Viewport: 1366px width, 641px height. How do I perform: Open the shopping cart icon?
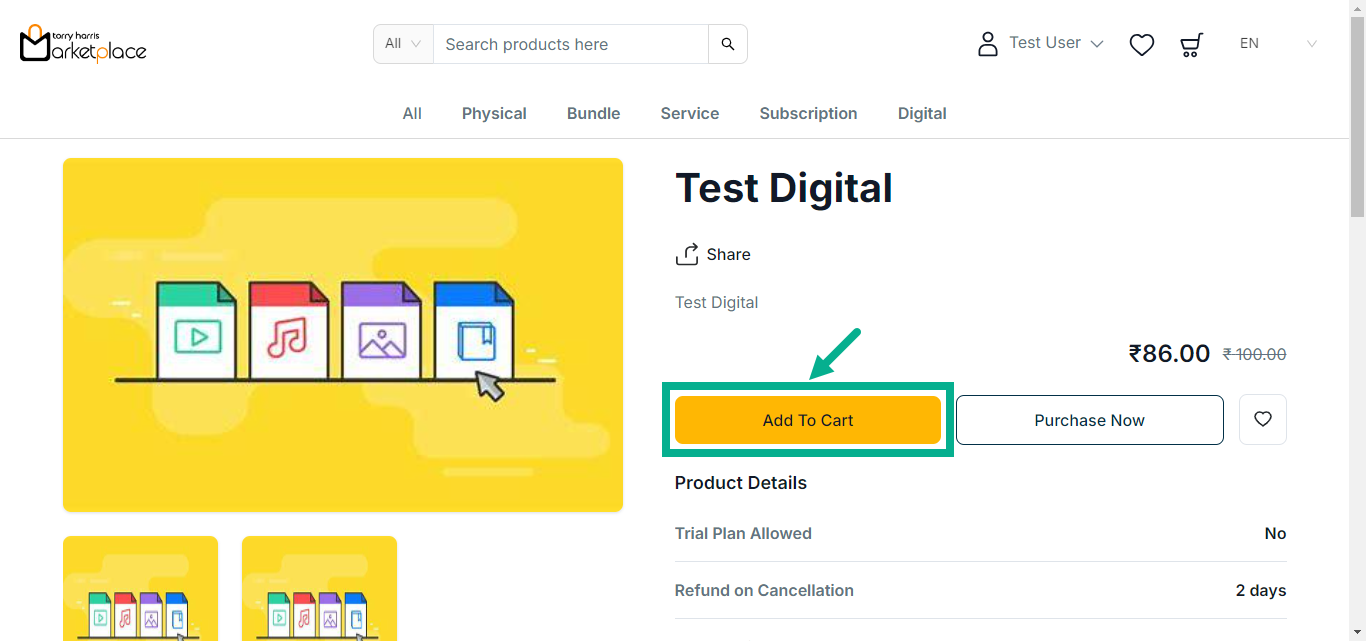click(1191, 44)
